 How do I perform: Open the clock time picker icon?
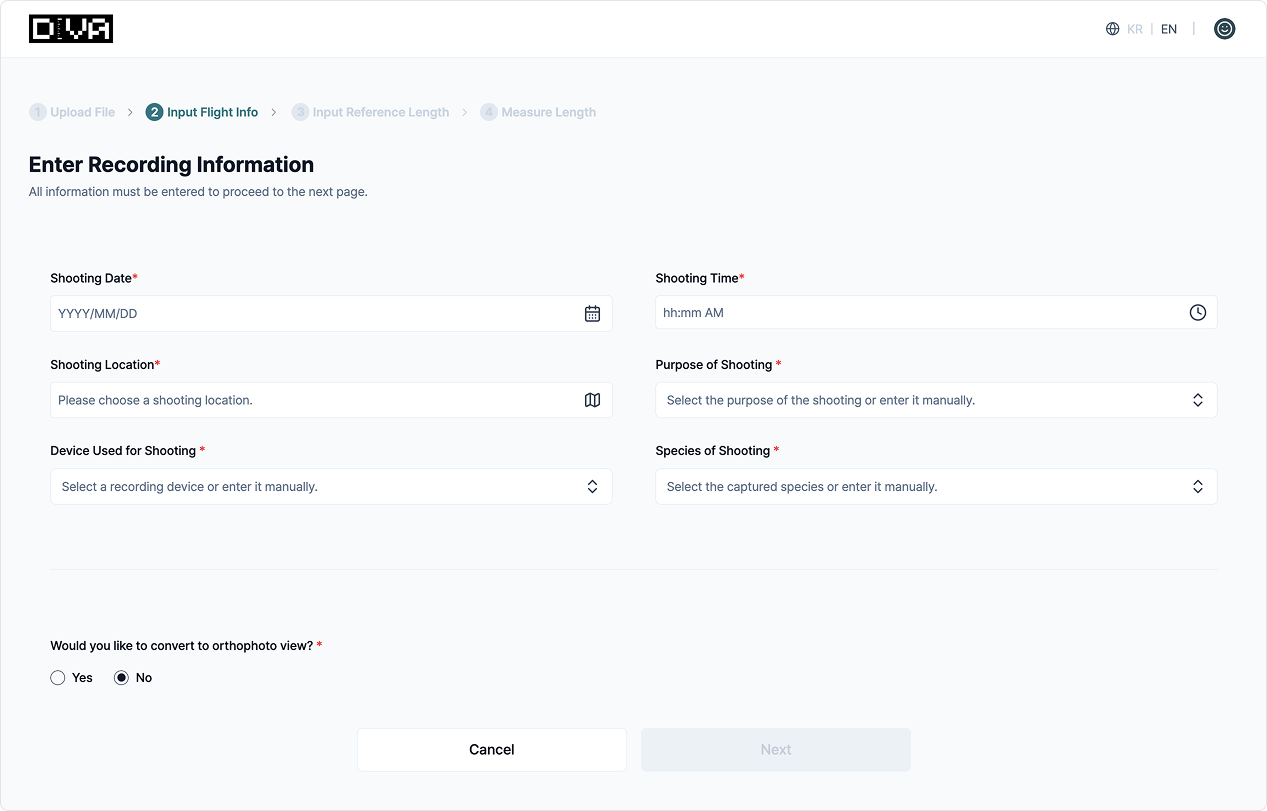point(1197,313)
